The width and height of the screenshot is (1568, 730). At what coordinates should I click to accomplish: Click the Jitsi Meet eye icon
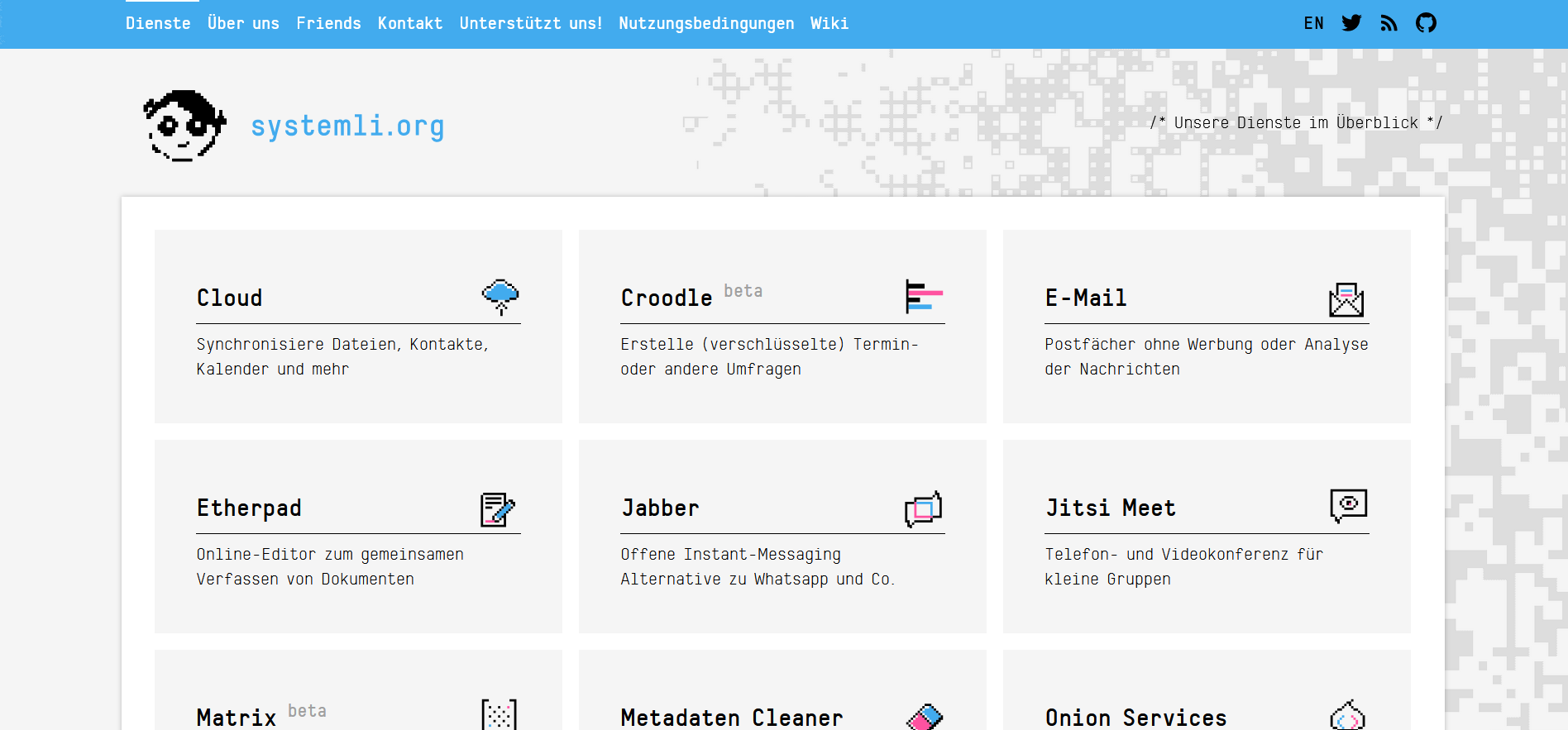[x=1349, y=505]
